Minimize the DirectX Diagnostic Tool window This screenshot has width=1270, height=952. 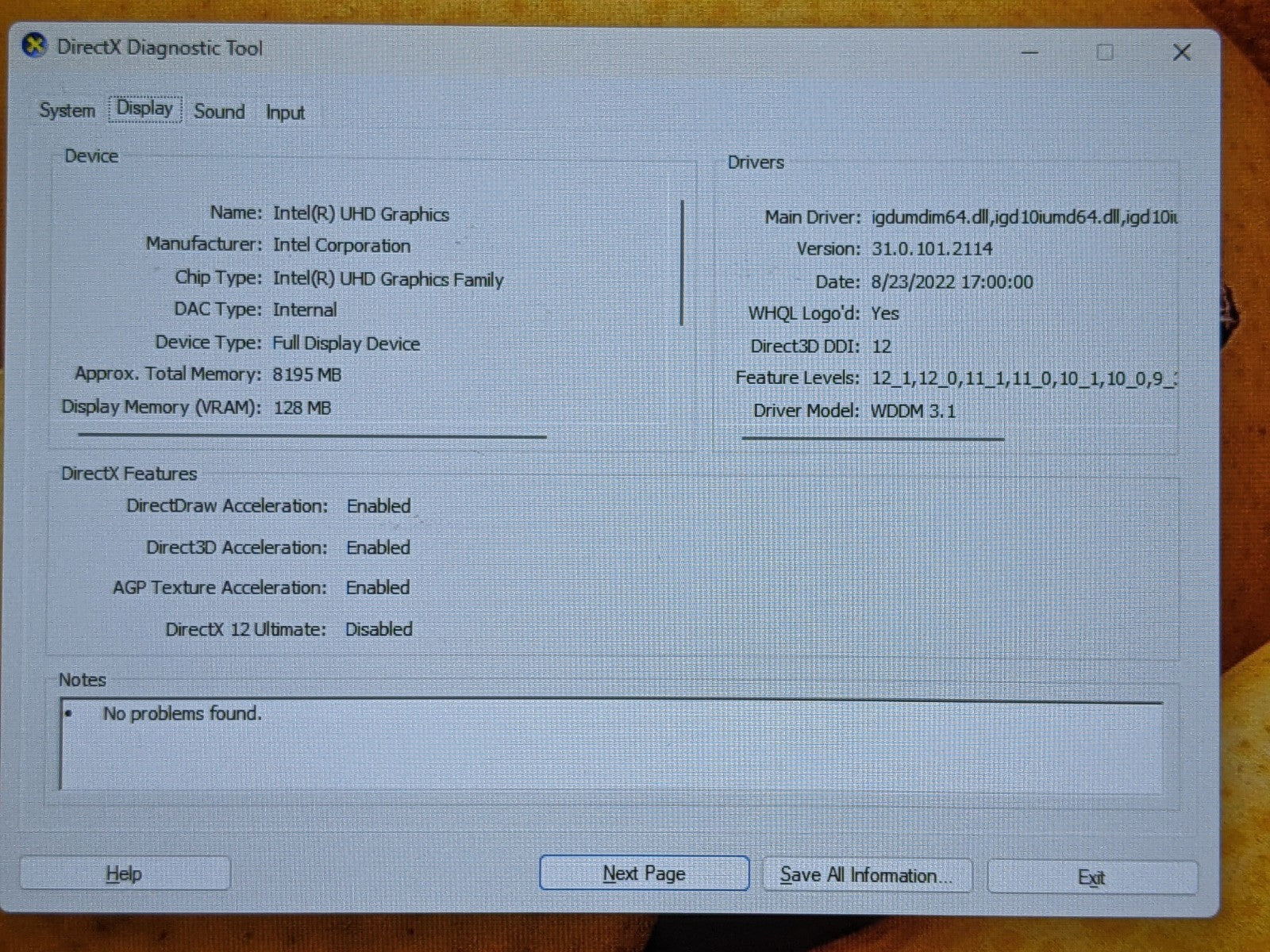click(1029, 52)
